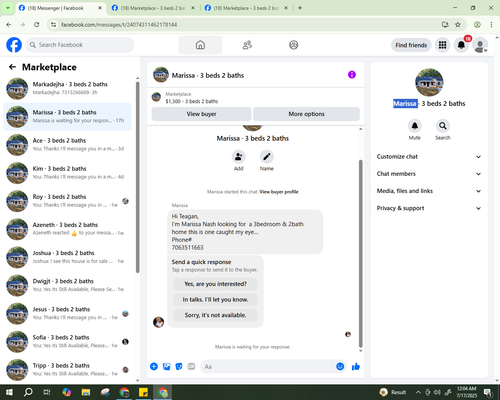Open Windows taskbar search
Image resolution: width=500 pixels, height=400 pixels.
(x=28, y=392)
